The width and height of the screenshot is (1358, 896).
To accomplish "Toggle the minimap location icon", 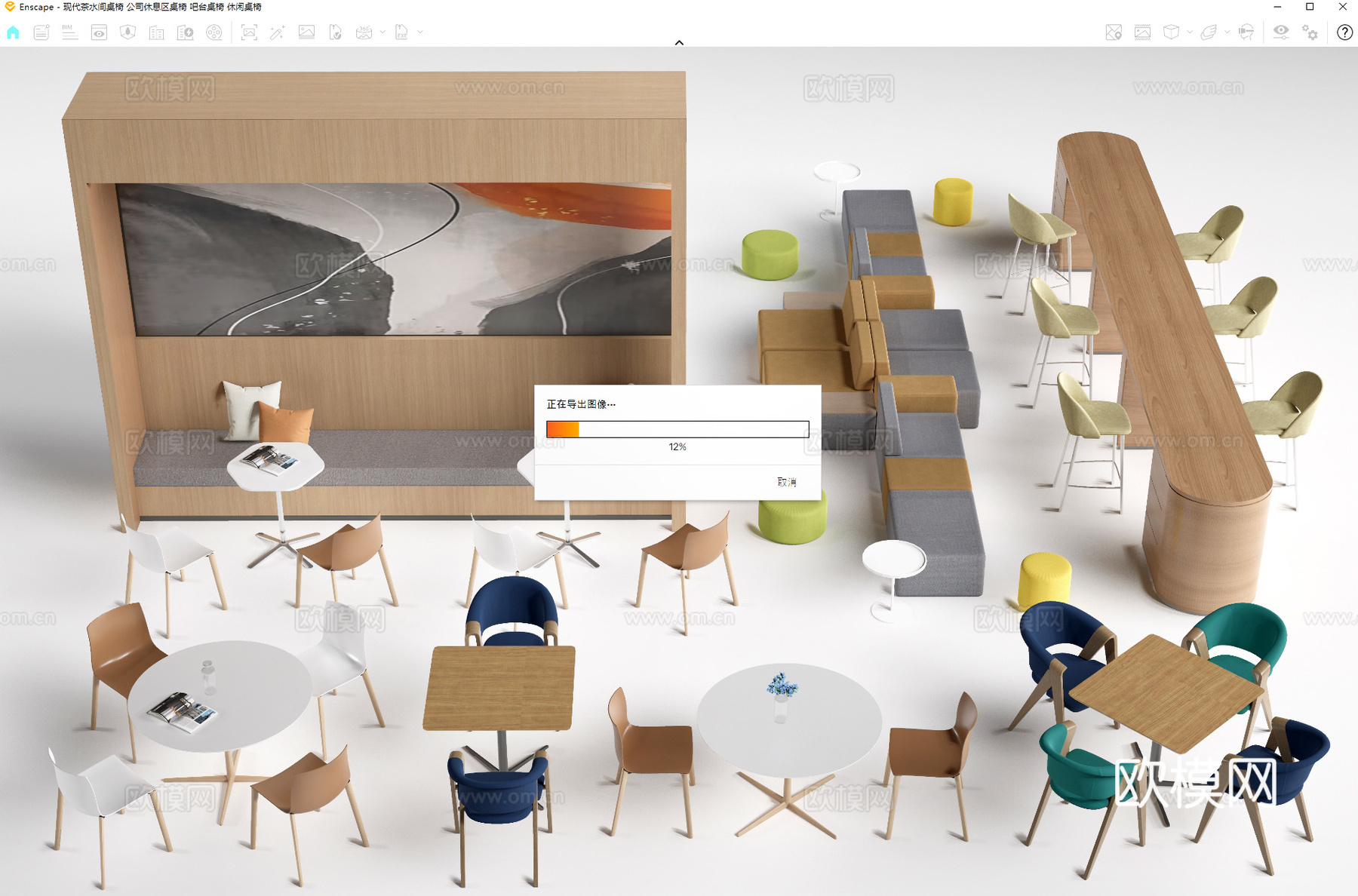I will coord(1114,32).
